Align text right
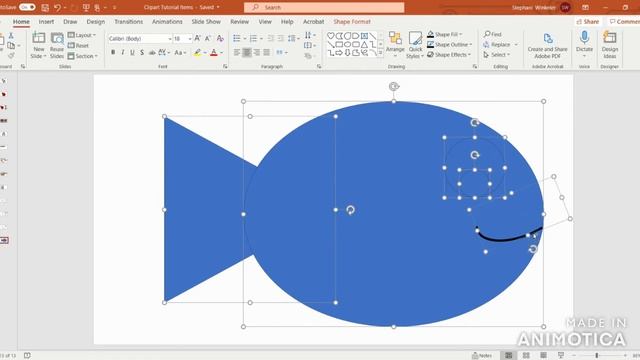Screen dimensions: 640x360 257,52
